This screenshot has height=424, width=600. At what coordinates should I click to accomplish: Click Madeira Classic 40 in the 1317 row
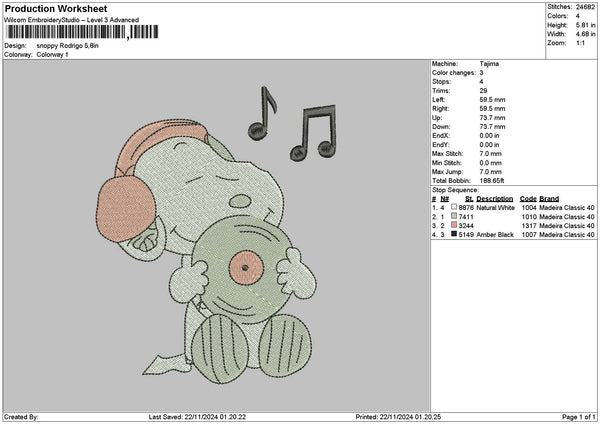click(x=567, y=226)
